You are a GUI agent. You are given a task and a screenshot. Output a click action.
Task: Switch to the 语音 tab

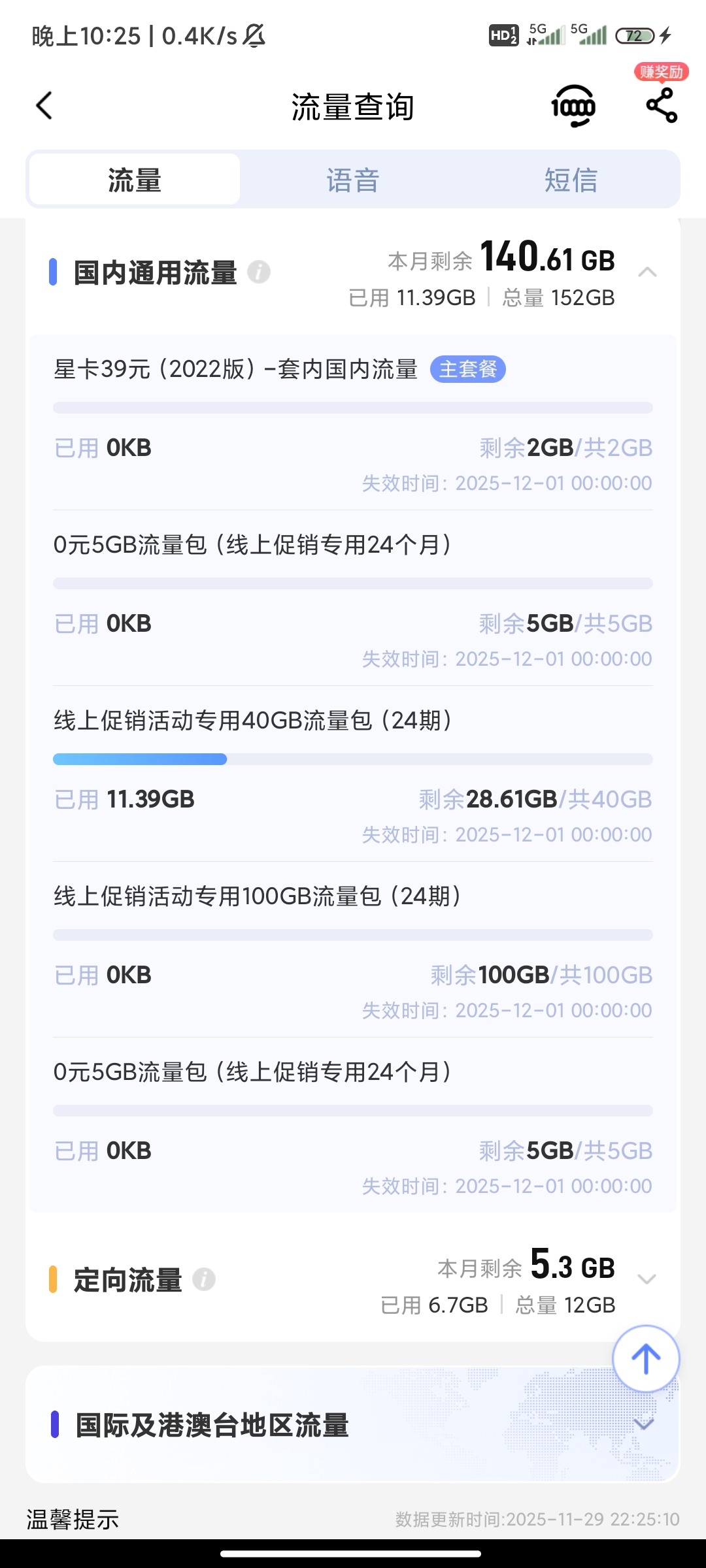click(x=353, y=180)
